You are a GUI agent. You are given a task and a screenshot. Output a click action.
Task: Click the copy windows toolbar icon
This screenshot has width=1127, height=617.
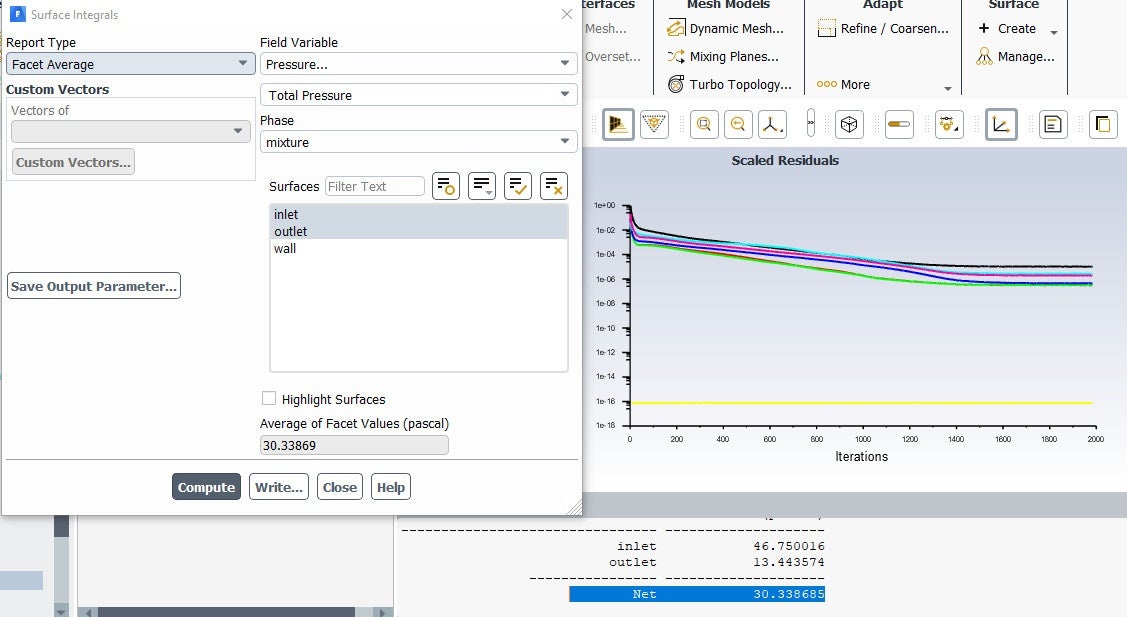1103,124
